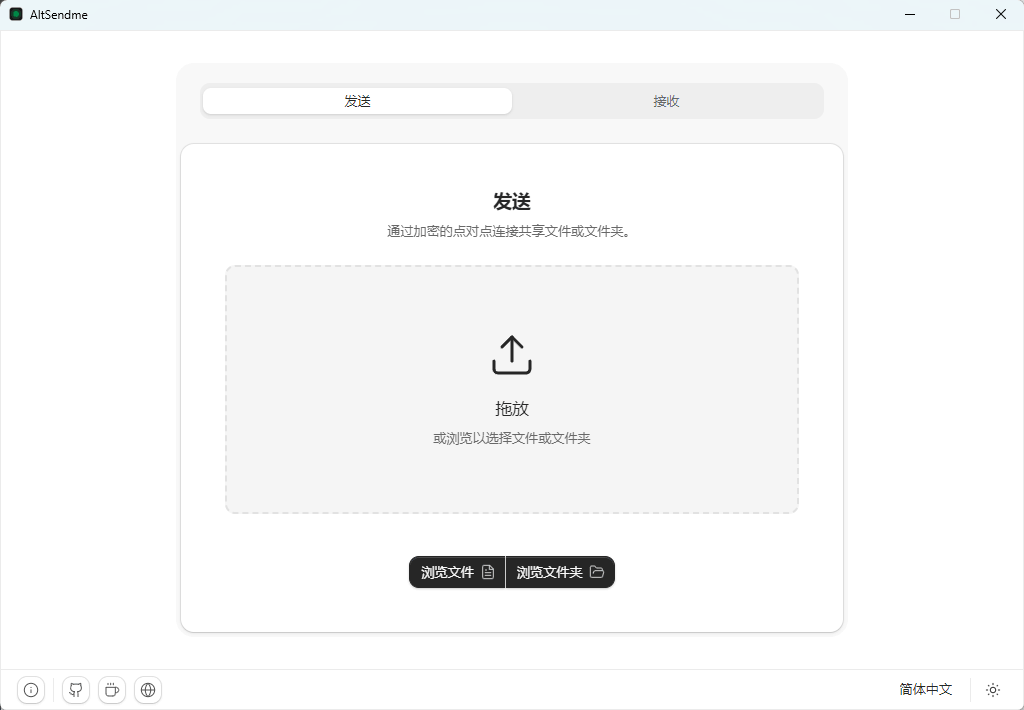This screenshot has width=1024, height=710.
Task: Click the open-folder icon inside 浏览文件夹
Action: pyautogui.click(x=596, y=572)
